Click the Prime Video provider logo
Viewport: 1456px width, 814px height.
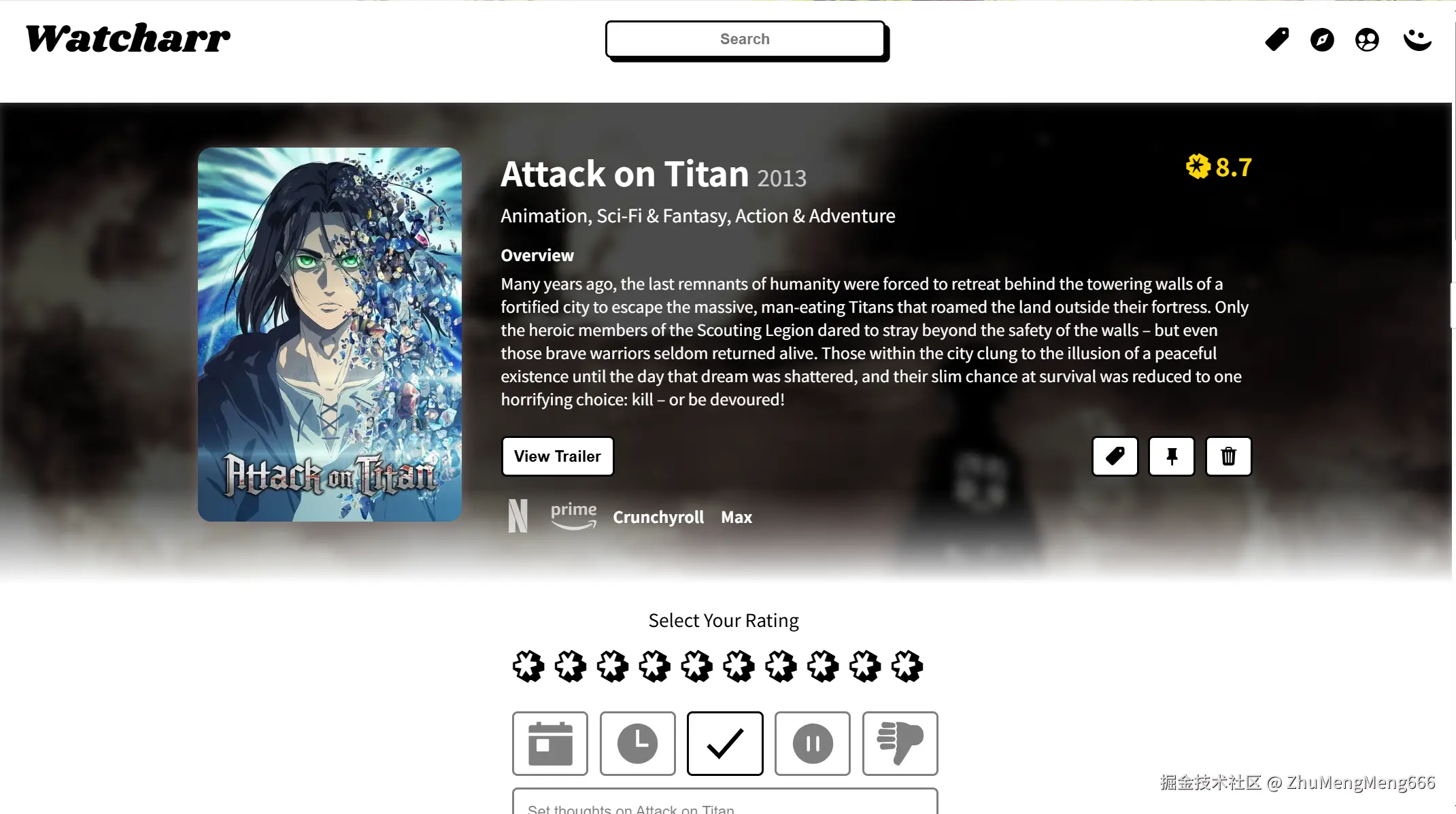(573, 516)
